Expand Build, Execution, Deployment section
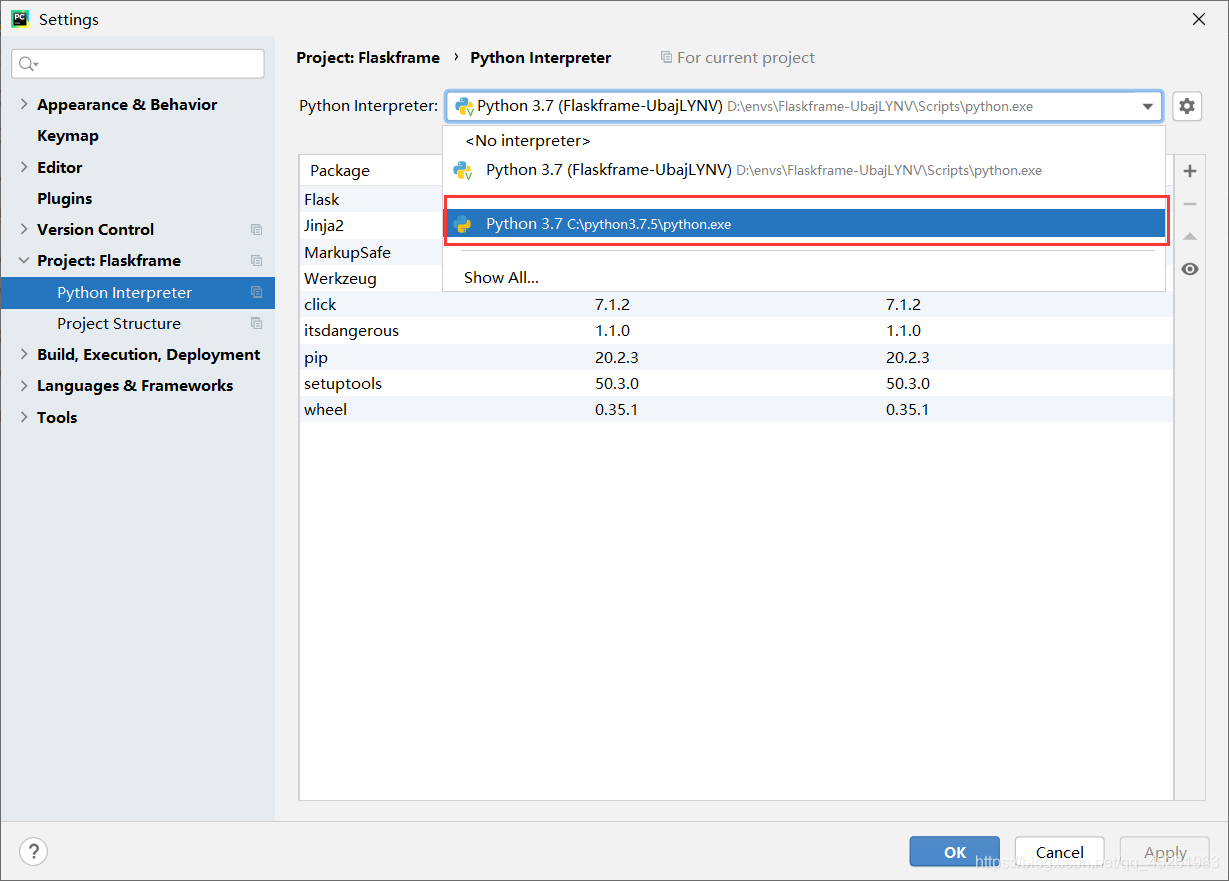This screenshot has height=881, width=1229. coord(24,355)
